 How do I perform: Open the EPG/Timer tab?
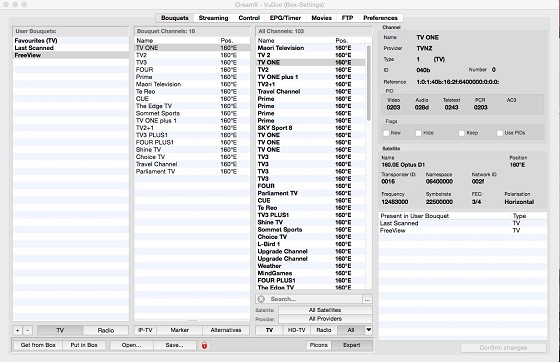click(x=285, y=18)
